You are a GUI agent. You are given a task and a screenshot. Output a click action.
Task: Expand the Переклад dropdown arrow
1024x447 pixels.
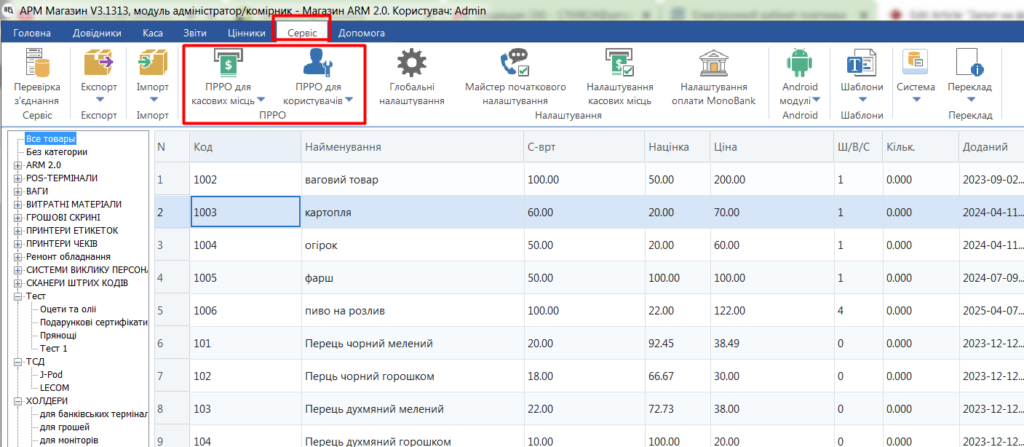970,100
